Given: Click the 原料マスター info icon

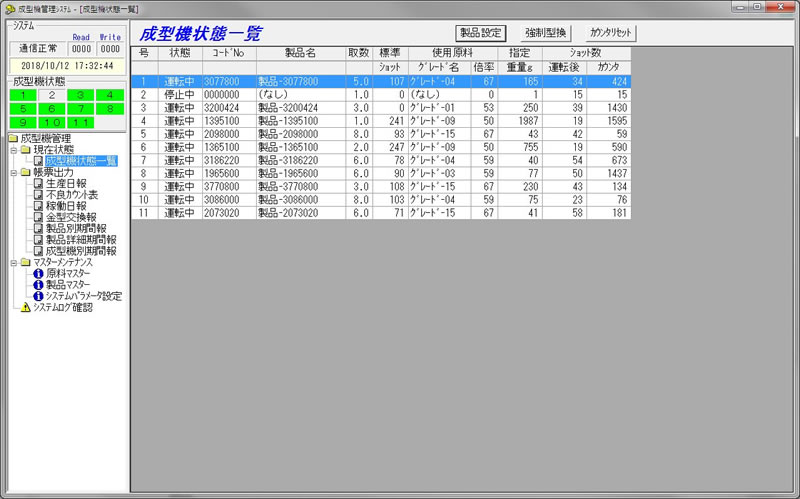Looking at the screenshot, I should click(x=38, y=273).
